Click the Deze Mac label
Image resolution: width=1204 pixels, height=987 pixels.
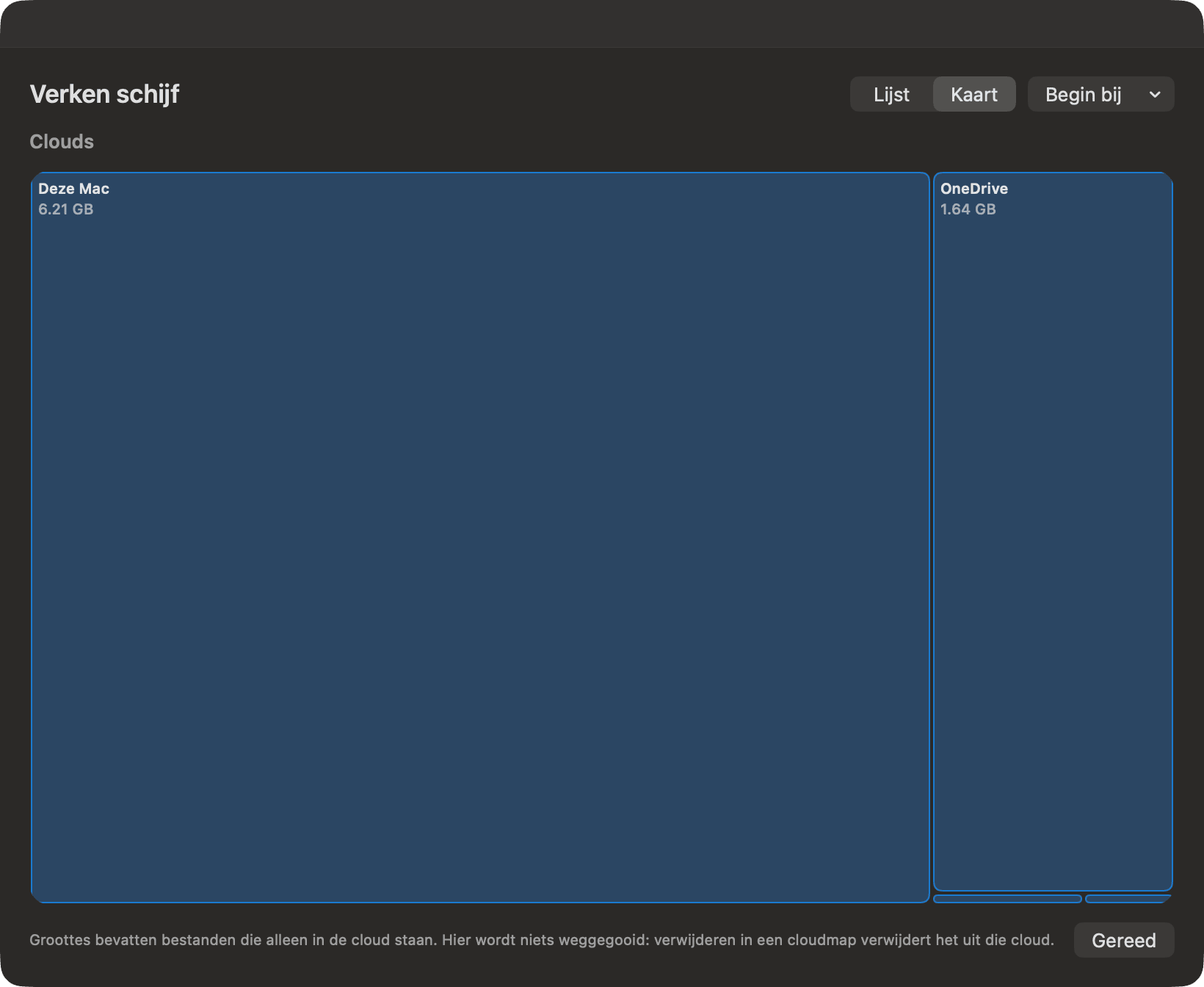73,189
